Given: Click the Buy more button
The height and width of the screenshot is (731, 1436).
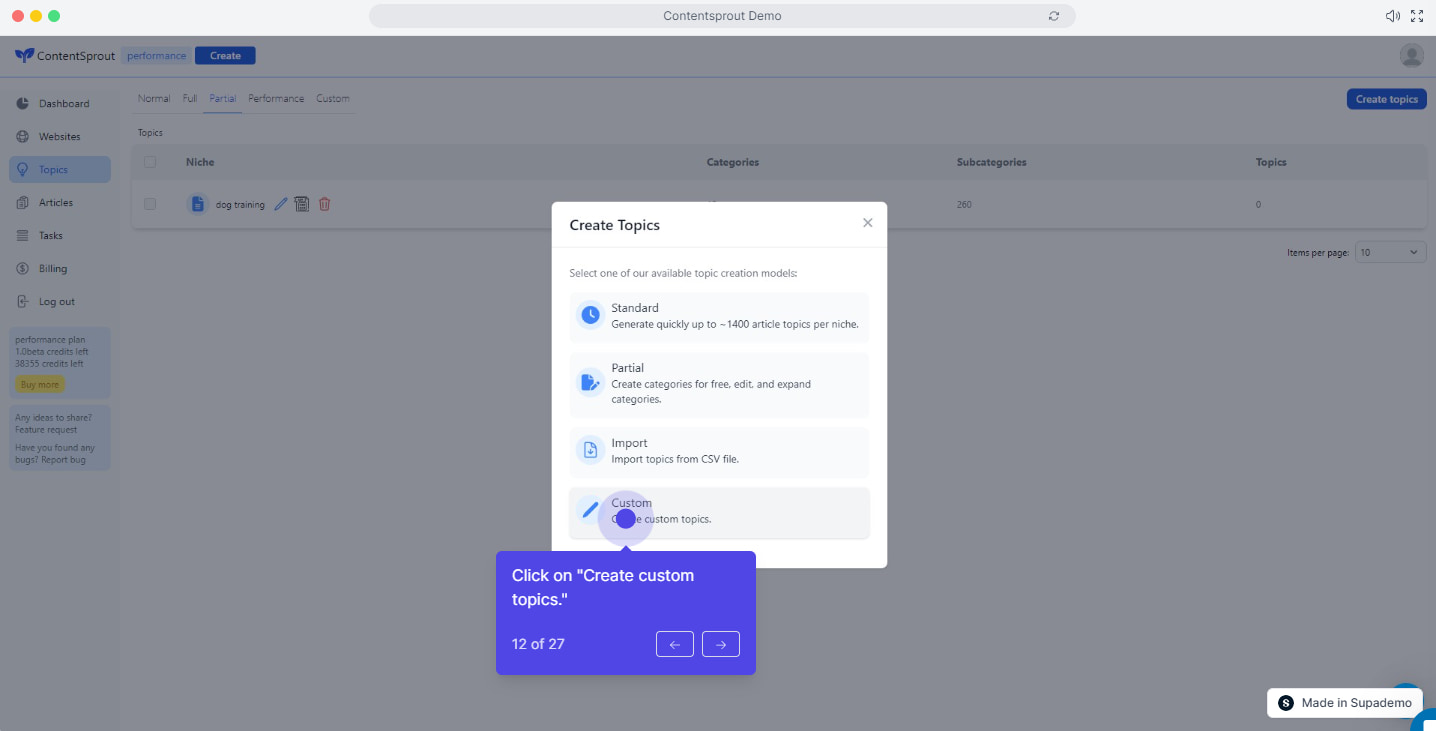Looking at the screenshot, I should [39, 383].
